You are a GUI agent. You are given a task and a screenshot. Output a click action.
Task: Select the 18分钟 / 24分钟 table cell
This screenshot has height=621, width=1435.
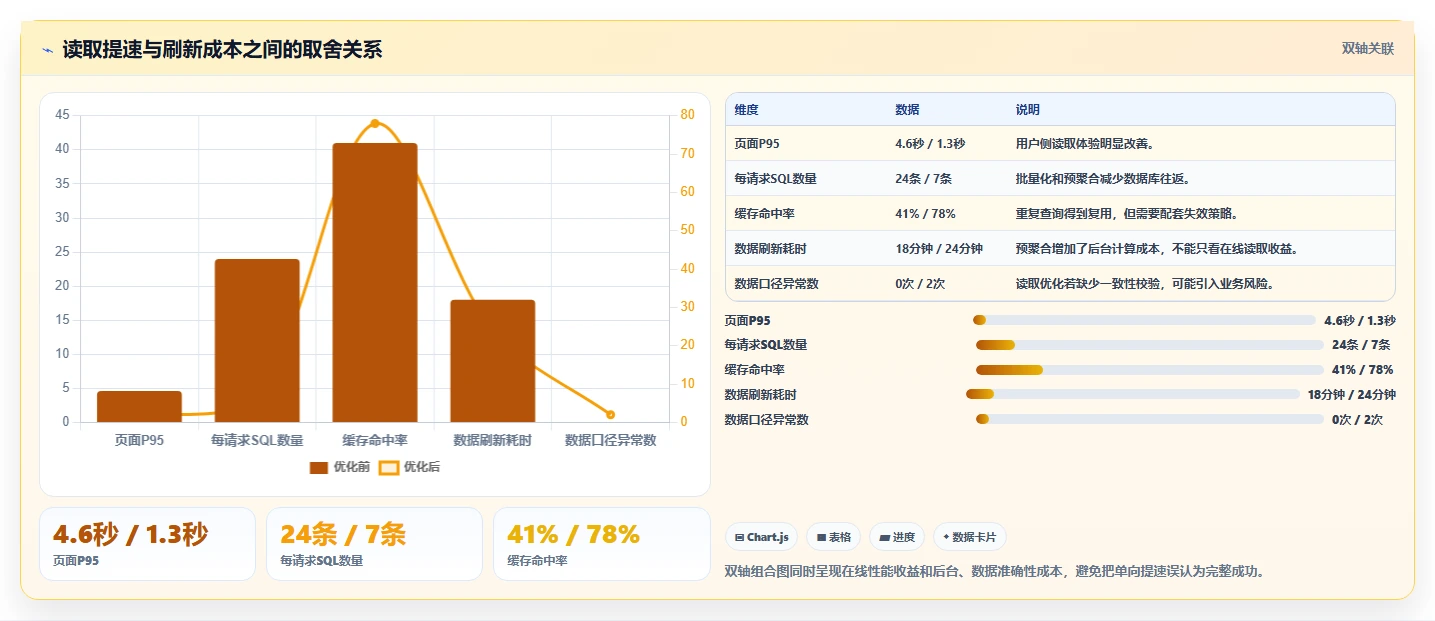point(939,249)
